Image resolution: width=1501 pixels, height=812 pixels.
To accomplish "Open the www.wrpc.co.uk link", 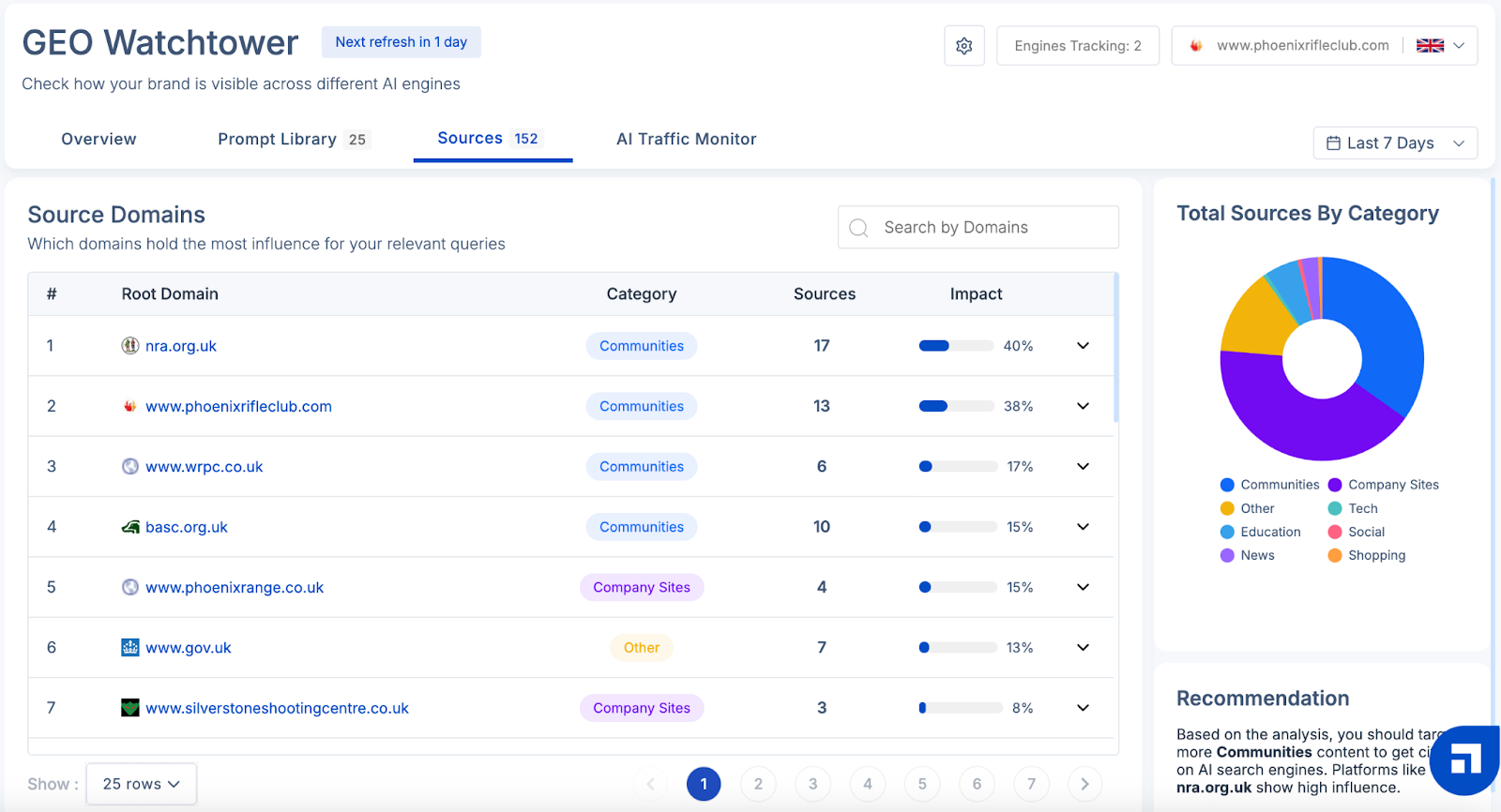I will point(204,466).
